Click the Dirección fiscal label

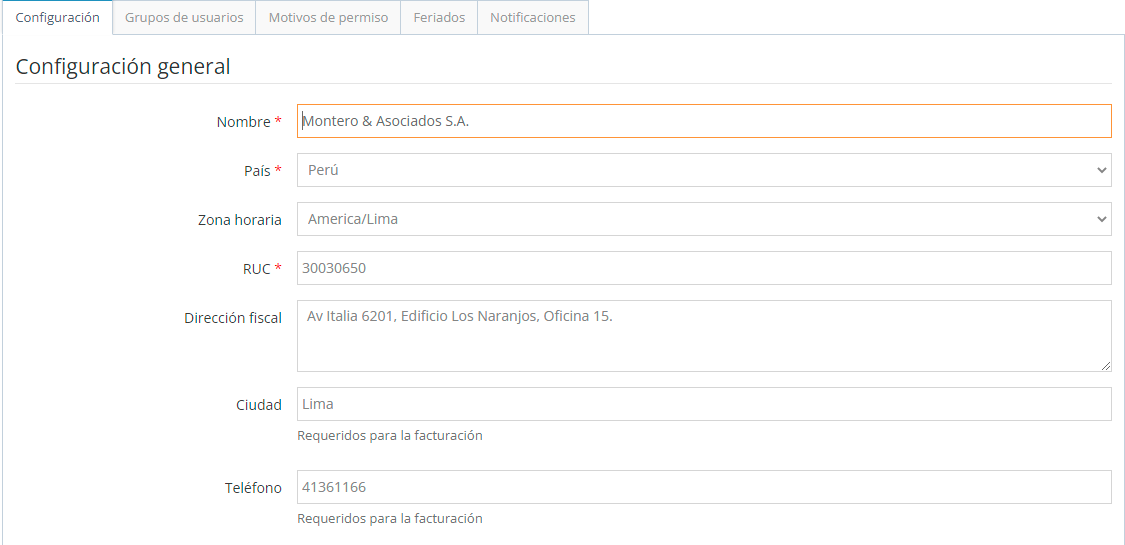pos(233,318)
